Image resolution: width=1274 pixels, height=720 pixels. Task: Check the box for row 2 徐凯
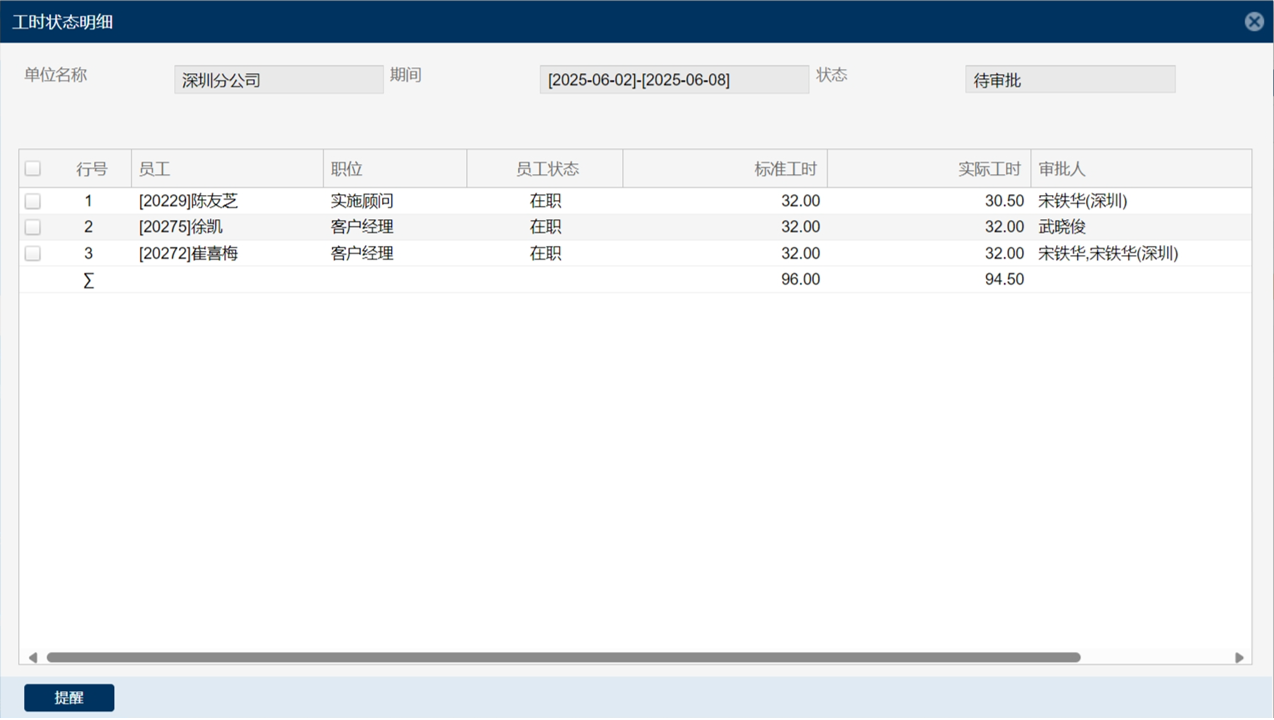[33, 227]
